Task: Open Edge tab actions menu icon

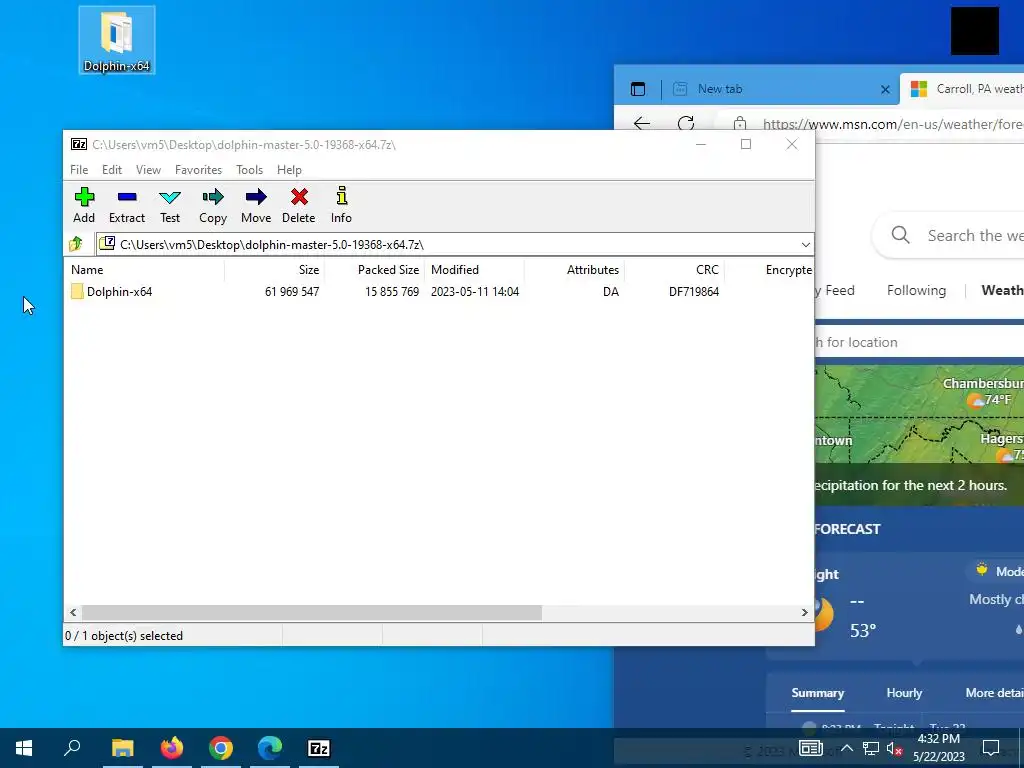Action: 638,89
